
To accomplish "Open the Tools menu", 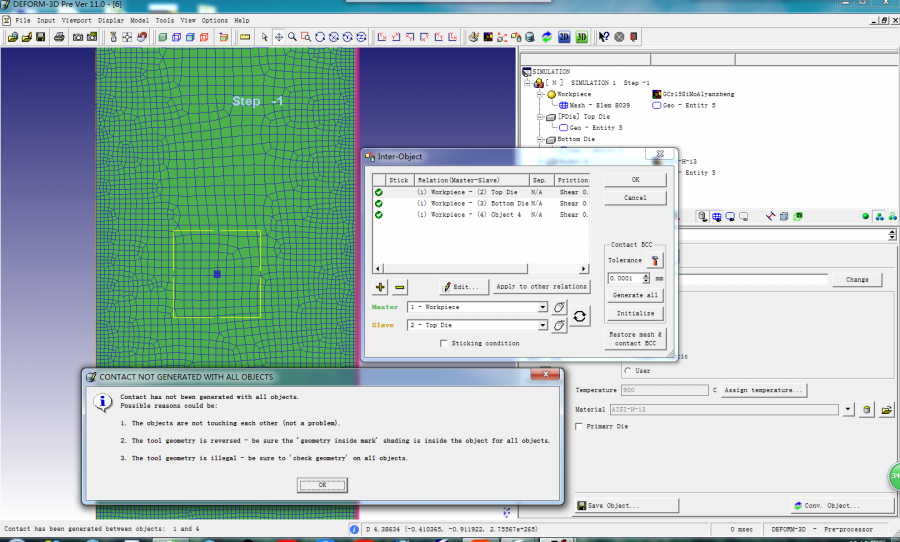I will 164,20.
